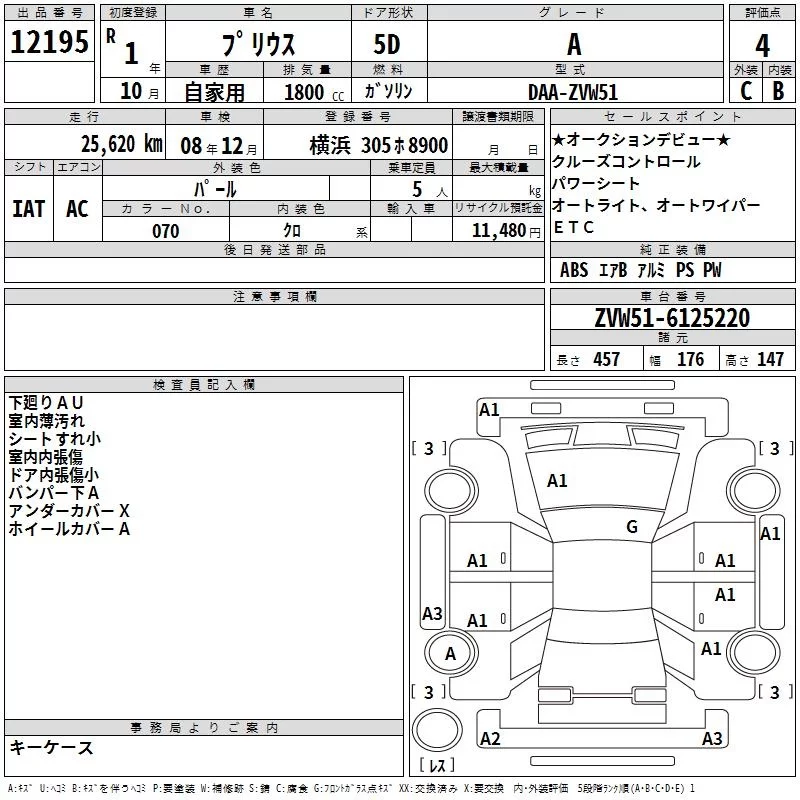Click inspector note ホイールカバーA
Image resolution: width=800 pixels, height=800 pixels.
[x=69, y=529]
